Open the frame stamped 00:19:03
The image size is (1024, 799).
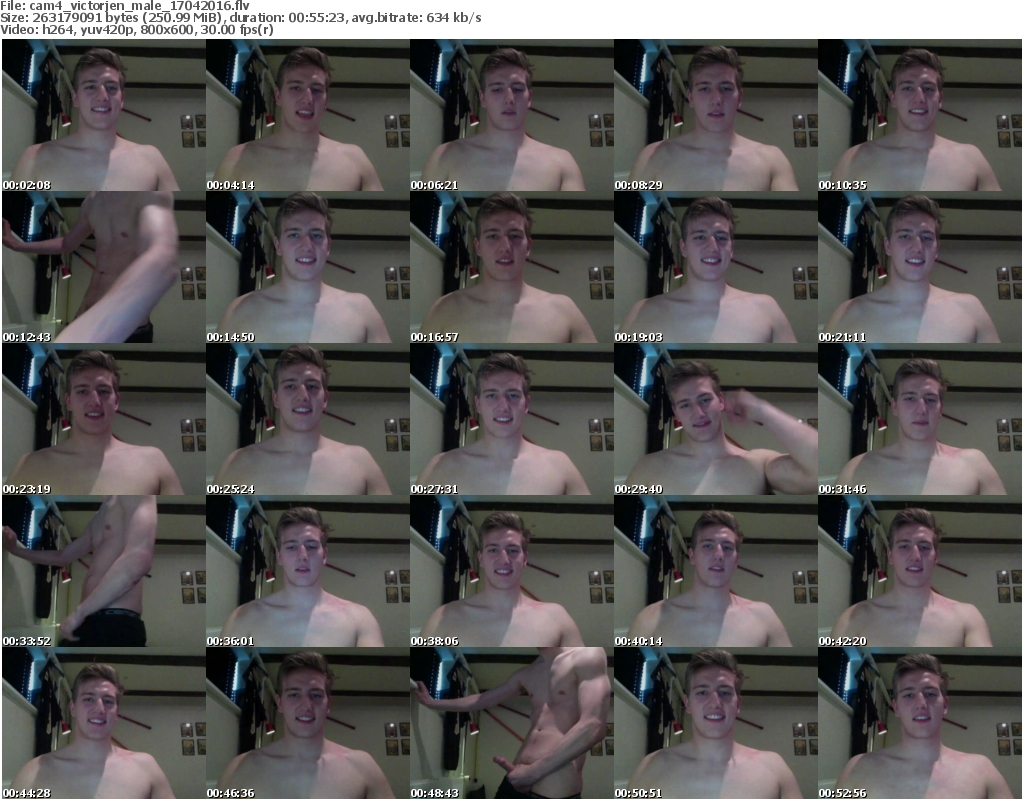715,267
